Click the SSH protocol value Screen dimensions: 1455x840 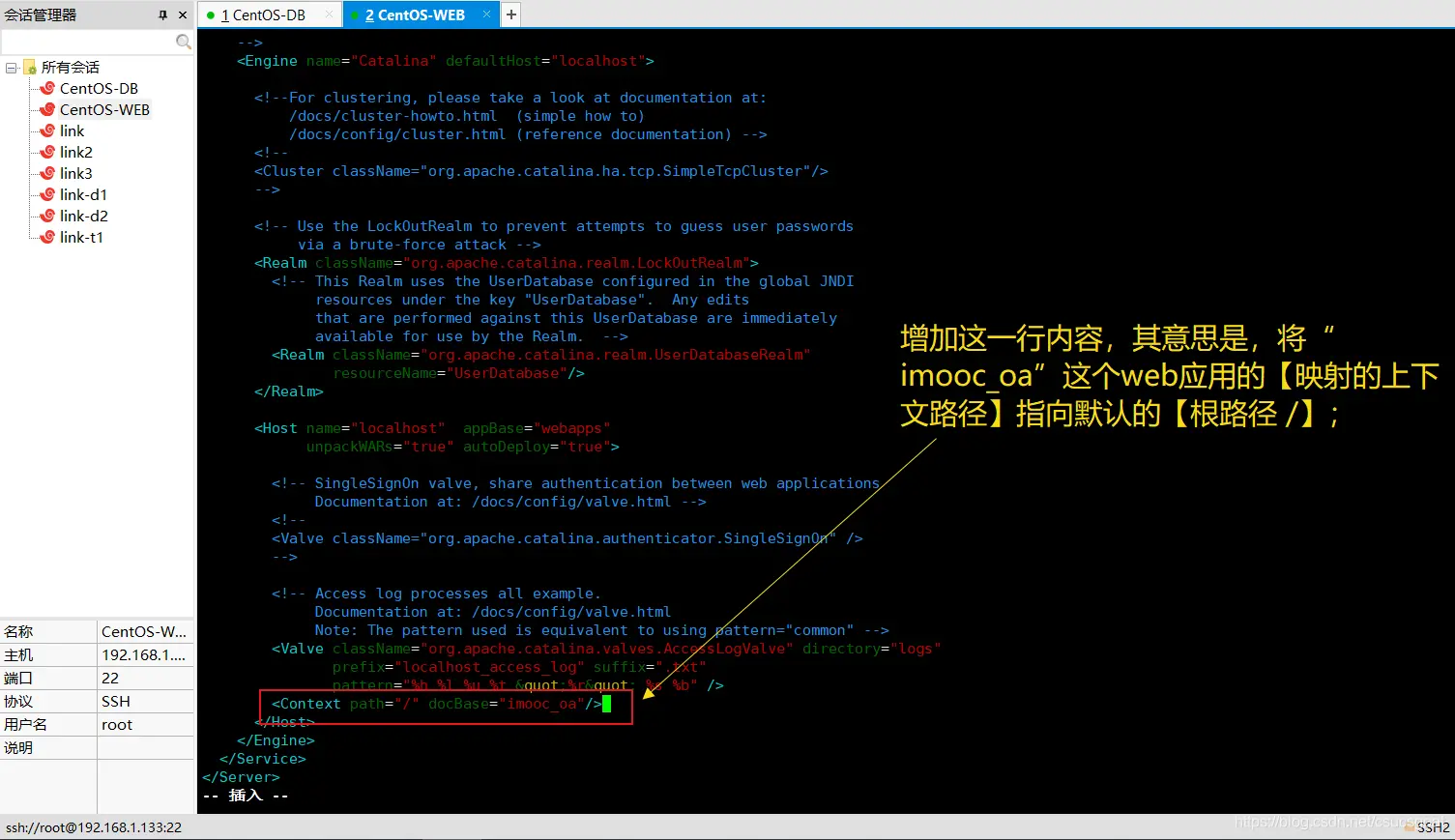pos(116,702)
